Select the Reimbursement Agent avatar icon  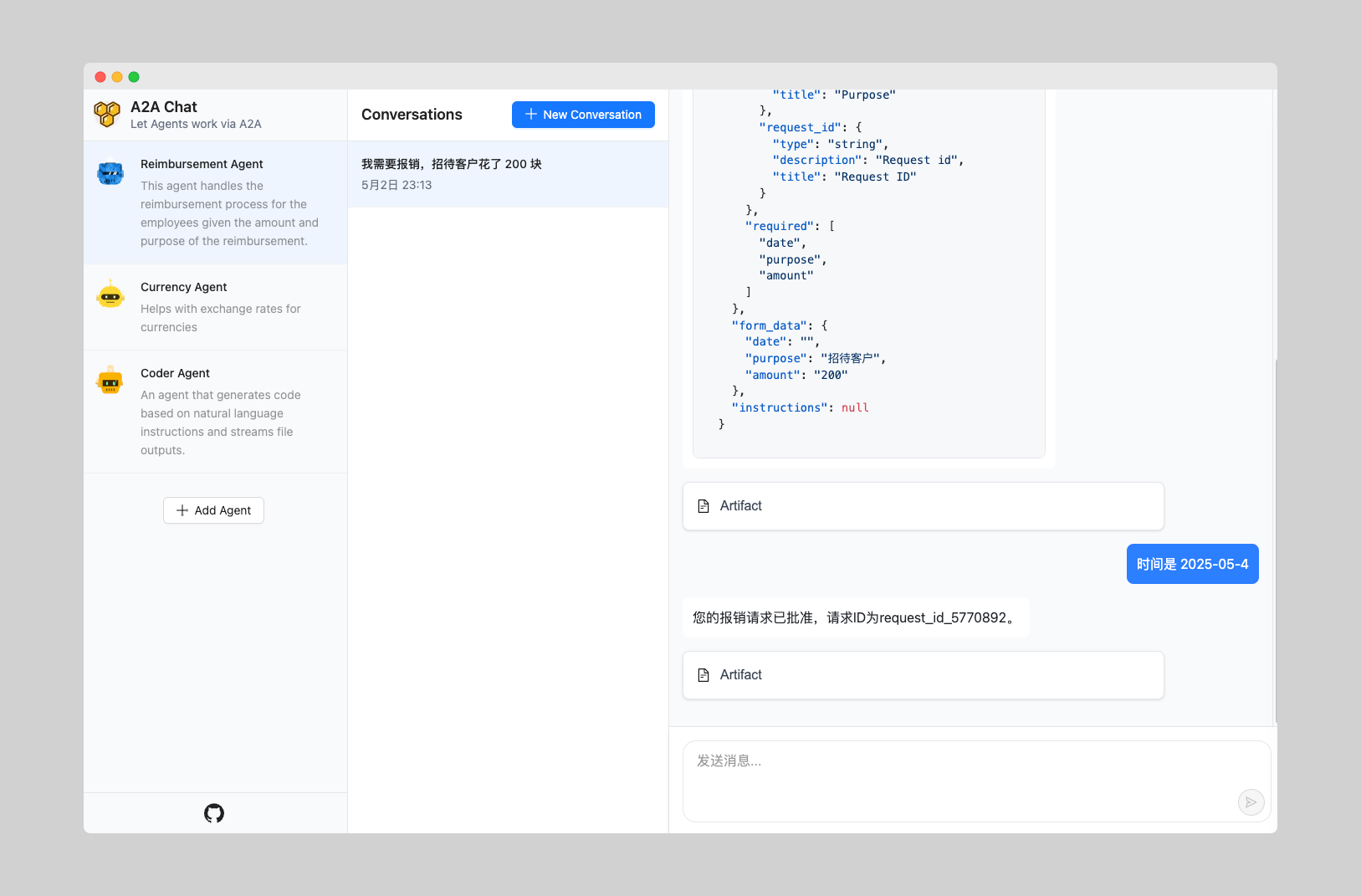[110, 173]
